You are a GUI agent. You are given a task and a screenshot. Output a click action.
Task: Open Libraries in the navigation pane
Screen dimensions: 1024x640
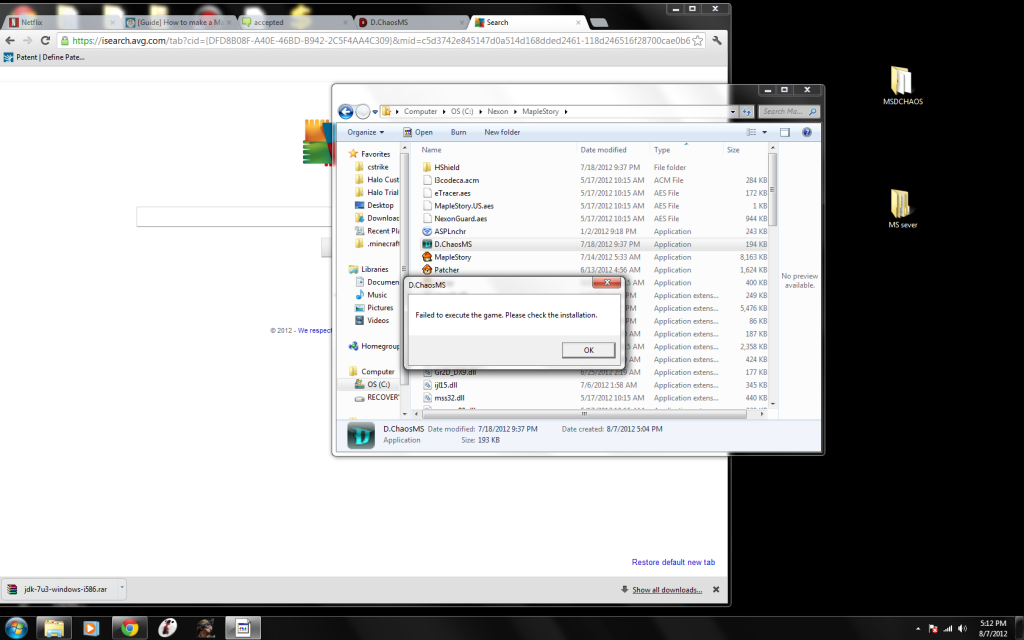tap(374, 269)
